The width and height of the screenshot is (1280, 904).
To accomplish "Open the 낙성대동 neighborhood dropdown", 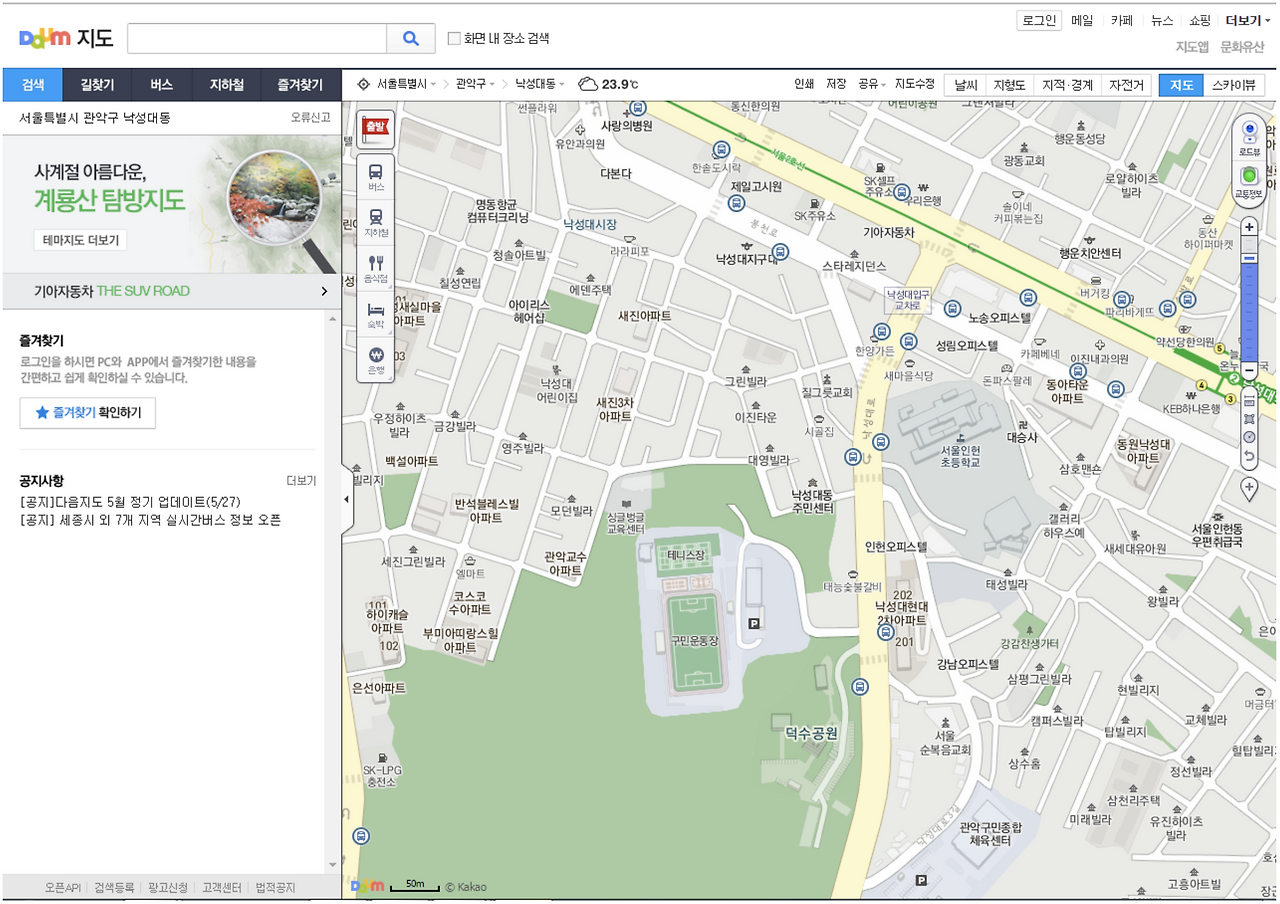I will [x=540, y=84].
